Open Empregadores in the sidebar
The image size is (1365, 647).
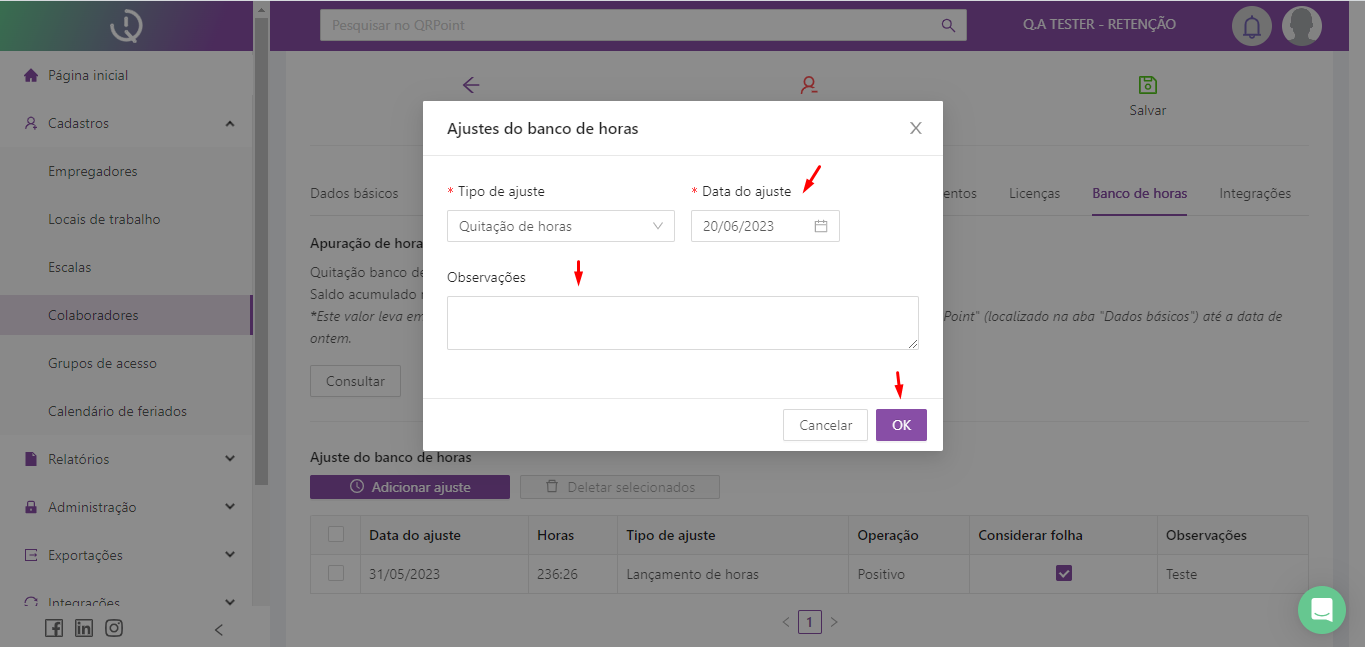pos(93,171)
